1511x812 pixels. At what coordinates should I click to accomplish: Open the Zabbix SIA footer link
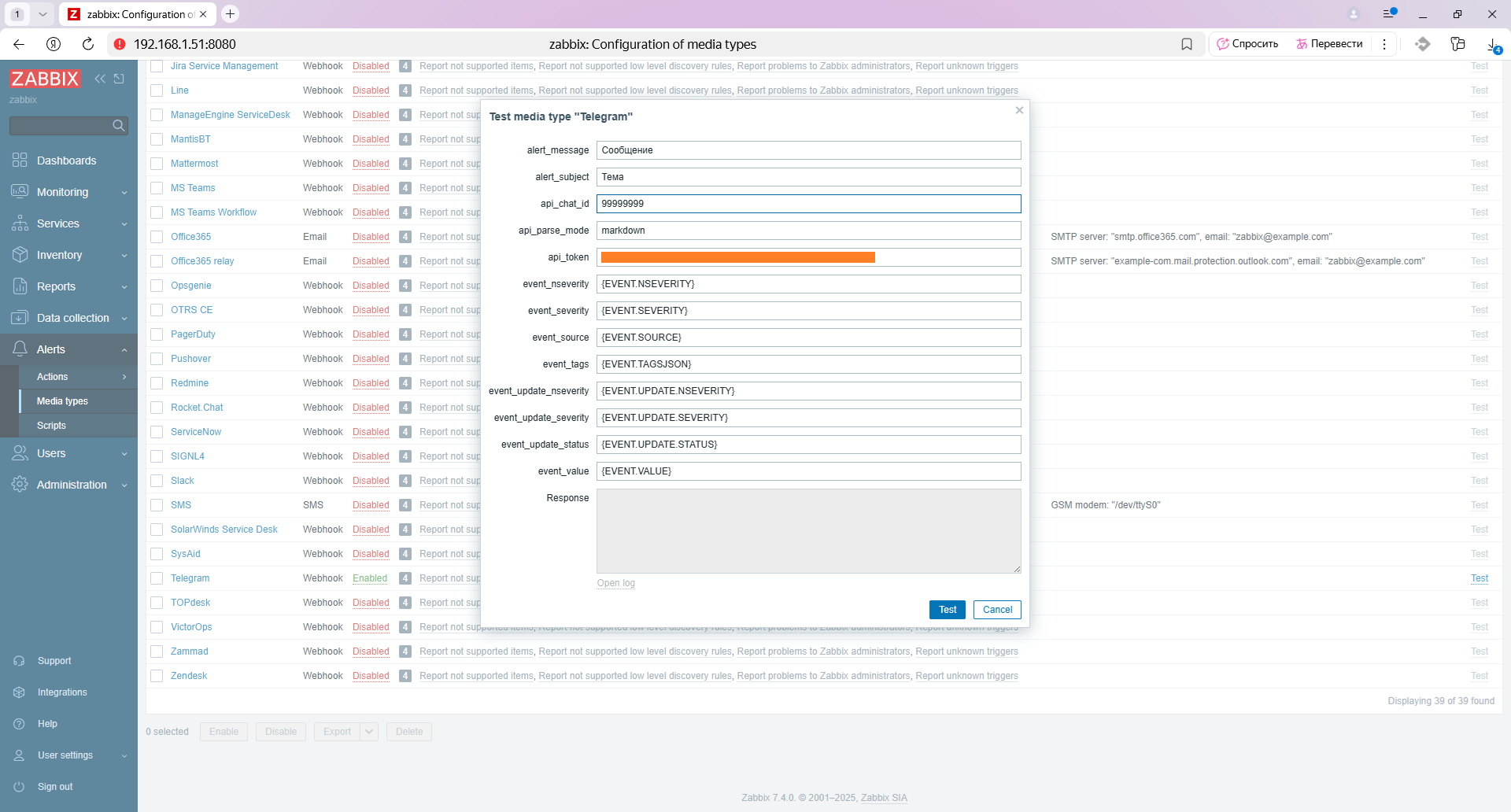tap(884, 798)
